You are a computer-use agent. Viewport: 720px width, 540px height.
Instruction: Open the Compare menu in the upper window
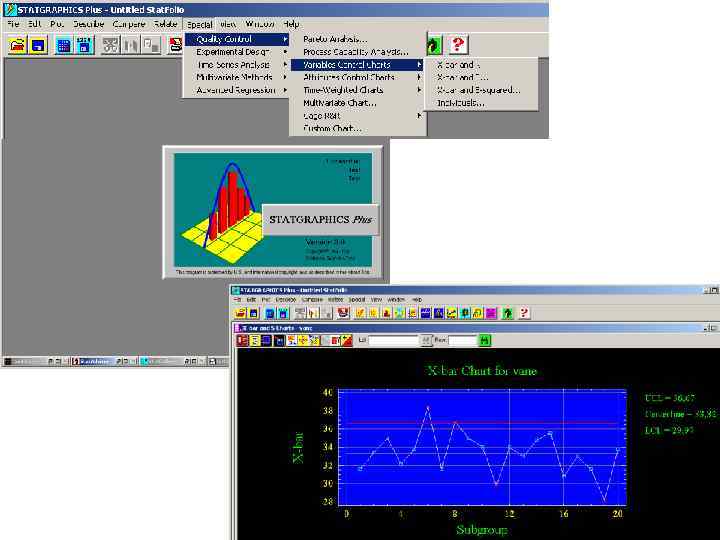[x=129, y=24]
